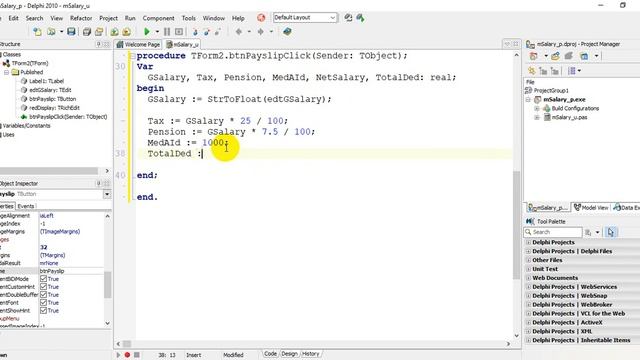Expand the Other Files palette category
Viewport: 640px width, 360px height.
click(528, 260)
